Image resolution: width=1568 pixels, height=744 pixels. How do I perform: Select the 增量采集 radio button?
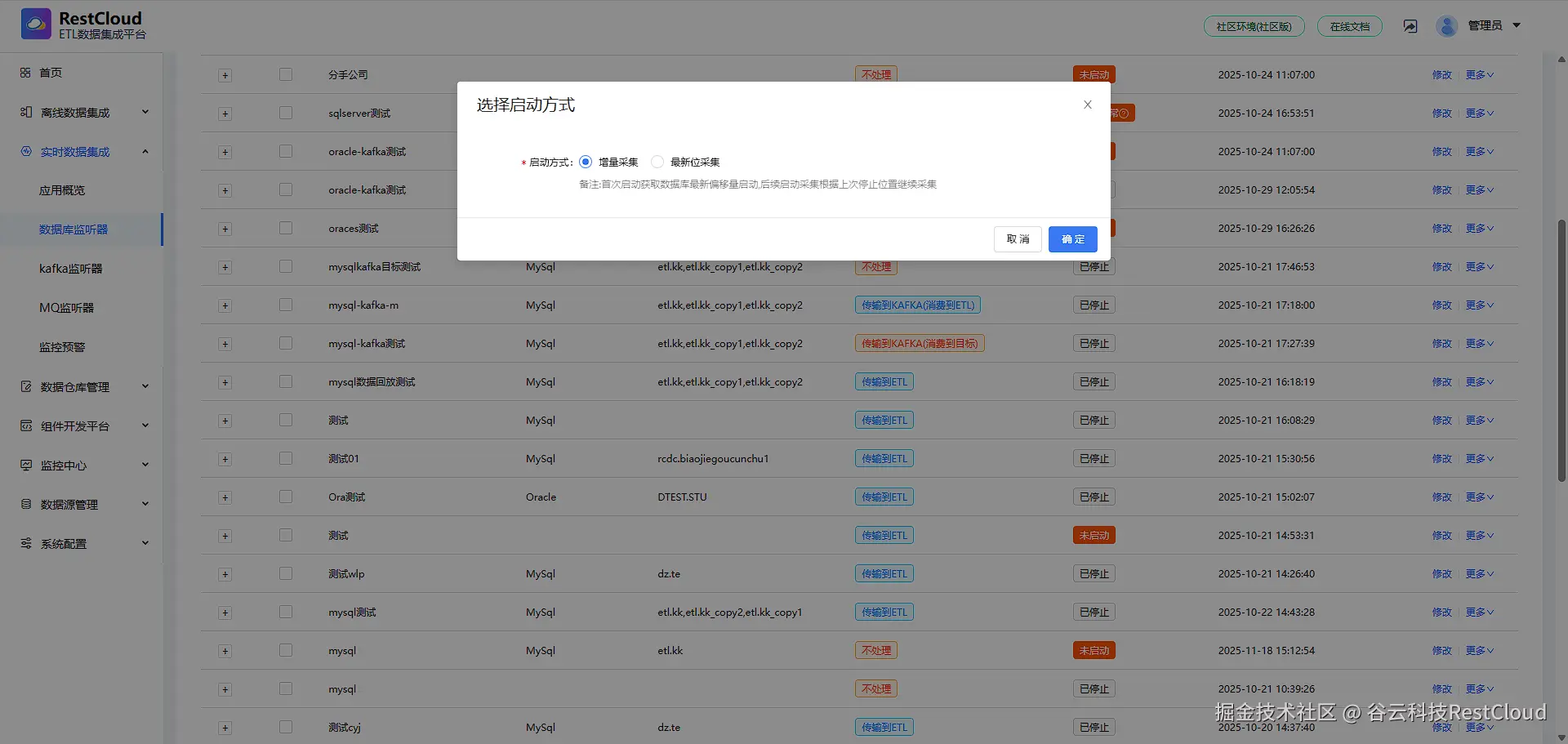point(585,162)
